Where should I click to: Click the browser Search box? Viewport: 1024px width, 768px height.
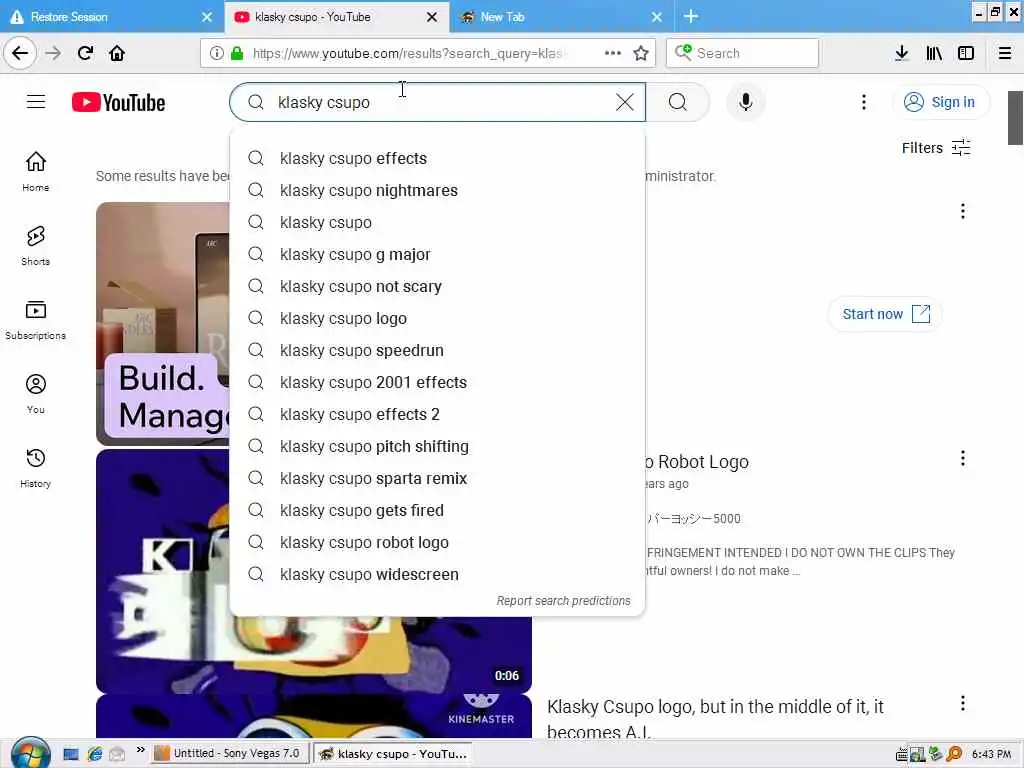pyautogui.click(x=743, y=53)
